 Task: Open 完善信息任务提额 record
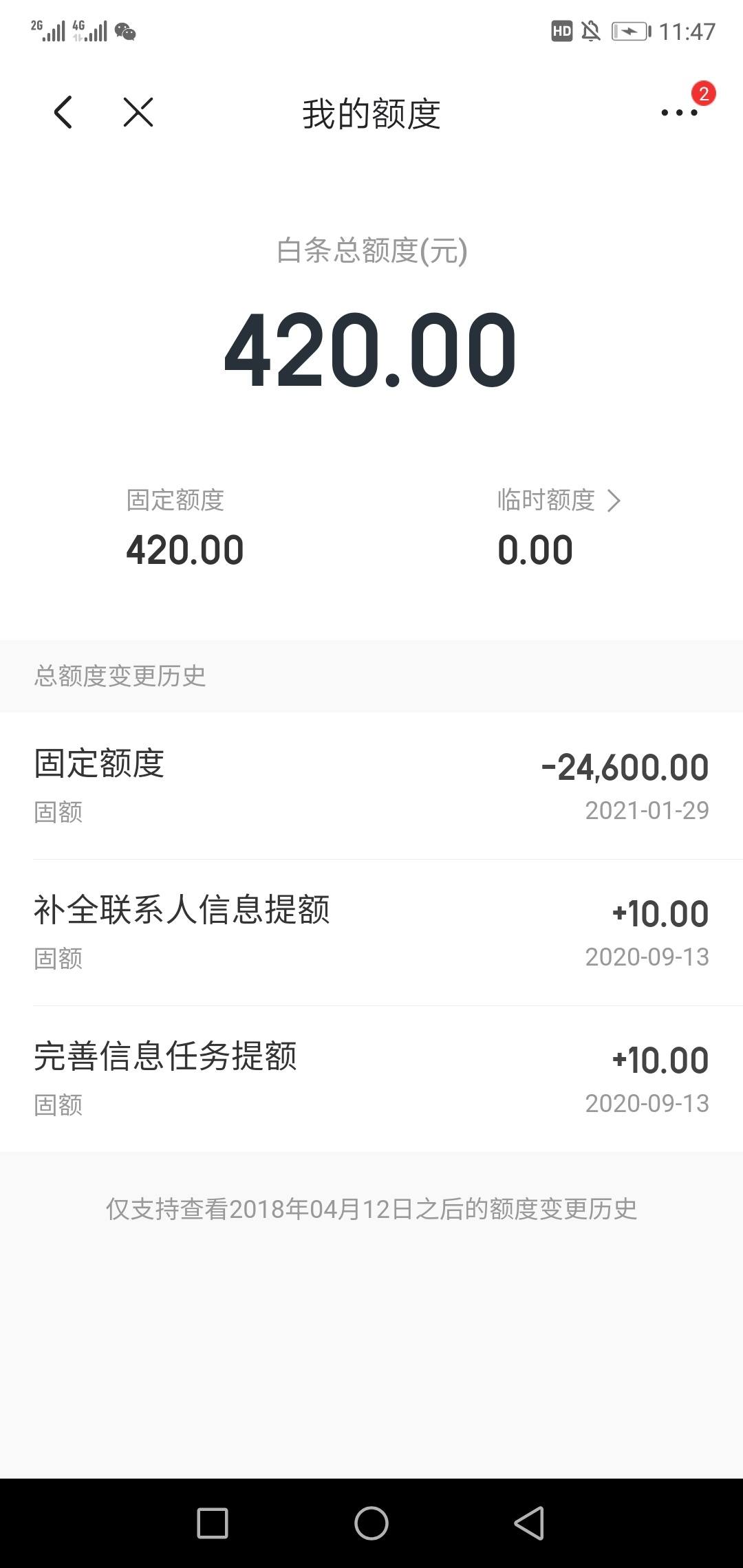coord(371,1078)
